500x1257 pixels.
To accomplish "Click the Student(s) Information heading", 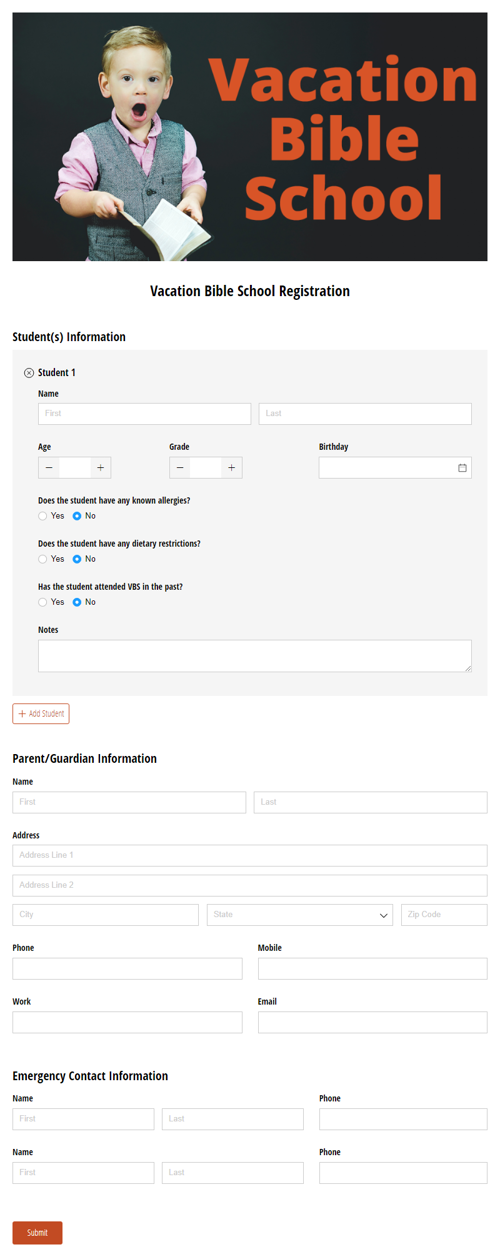I will [69, 337].
